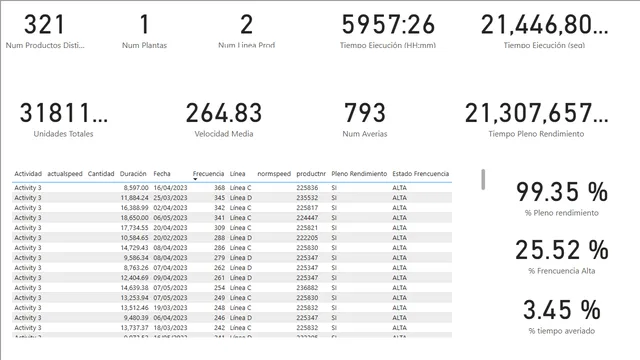Click product number cell 236882
This screenshot has width=640, height=360.
[x=307, y=288]
